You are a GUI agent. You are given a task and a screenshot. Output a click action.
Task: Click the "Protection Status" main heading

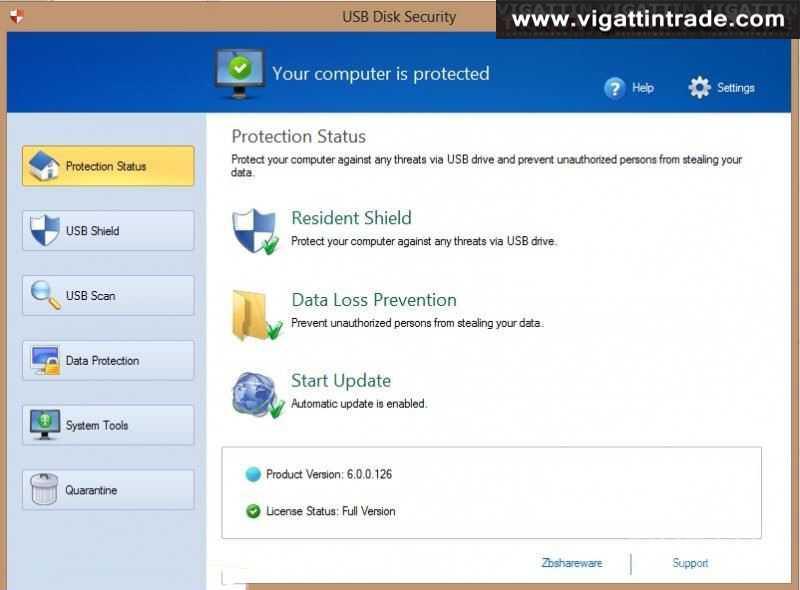click(x=298, y=136)
